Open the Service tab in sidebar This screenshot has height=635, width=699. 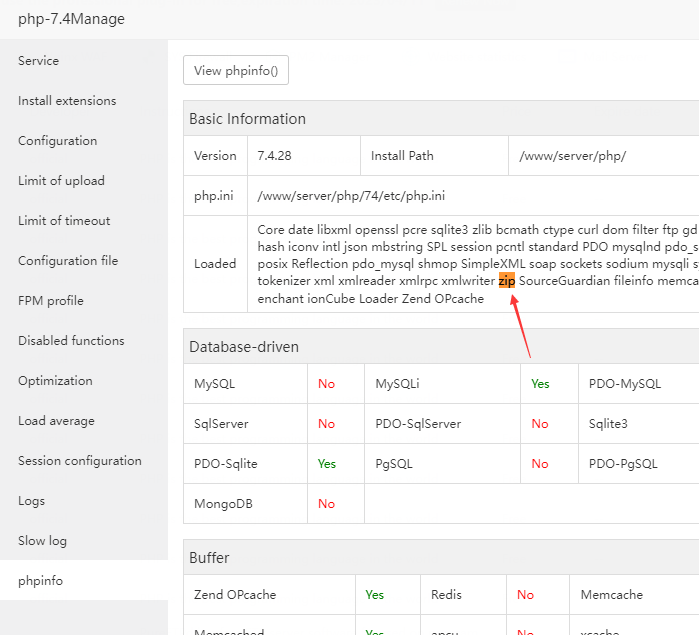(39, 61)
